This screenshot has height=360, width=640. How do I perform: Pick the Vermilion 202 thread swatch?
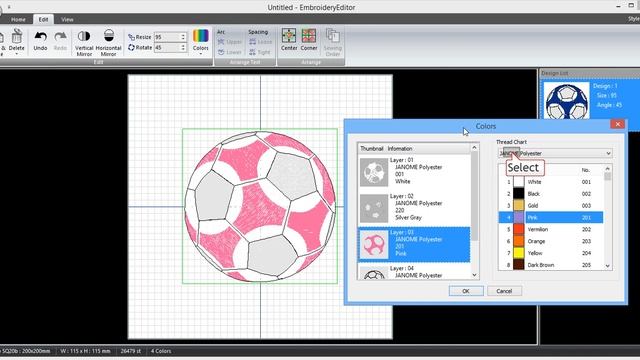pos(518,229)
